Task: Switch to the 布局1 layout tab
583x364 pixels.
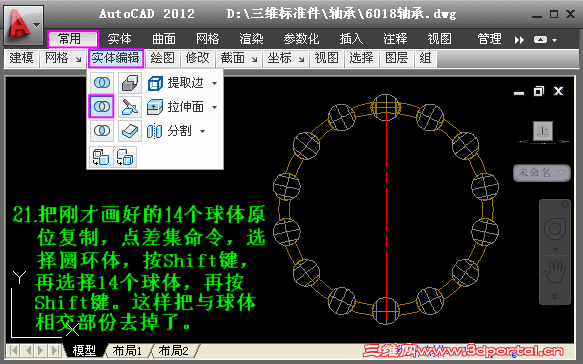Action: [x=127, y=350]
